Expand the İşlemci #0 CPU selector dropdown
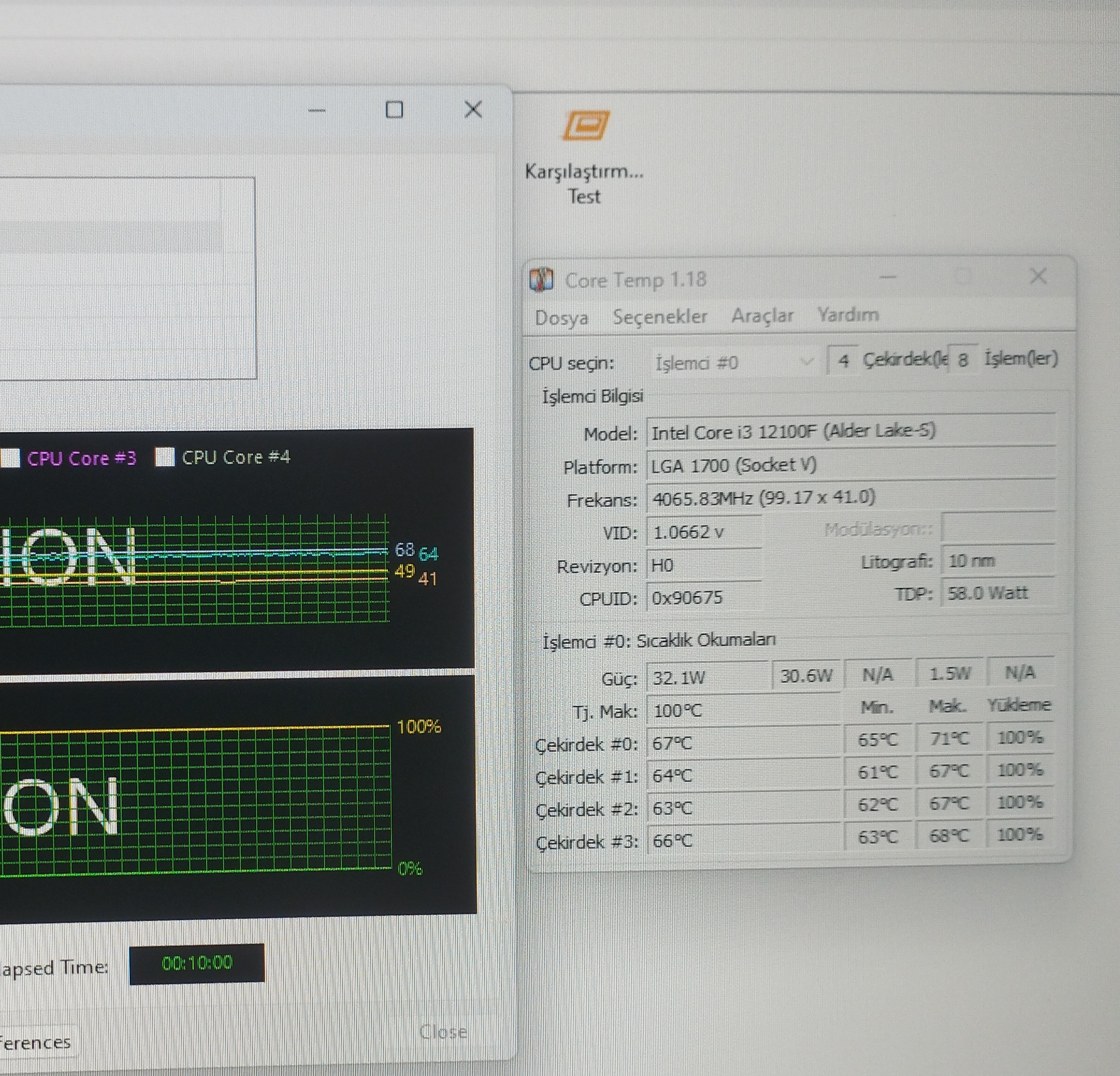This screenshot has height=1076, width=1120. [806, 362]
